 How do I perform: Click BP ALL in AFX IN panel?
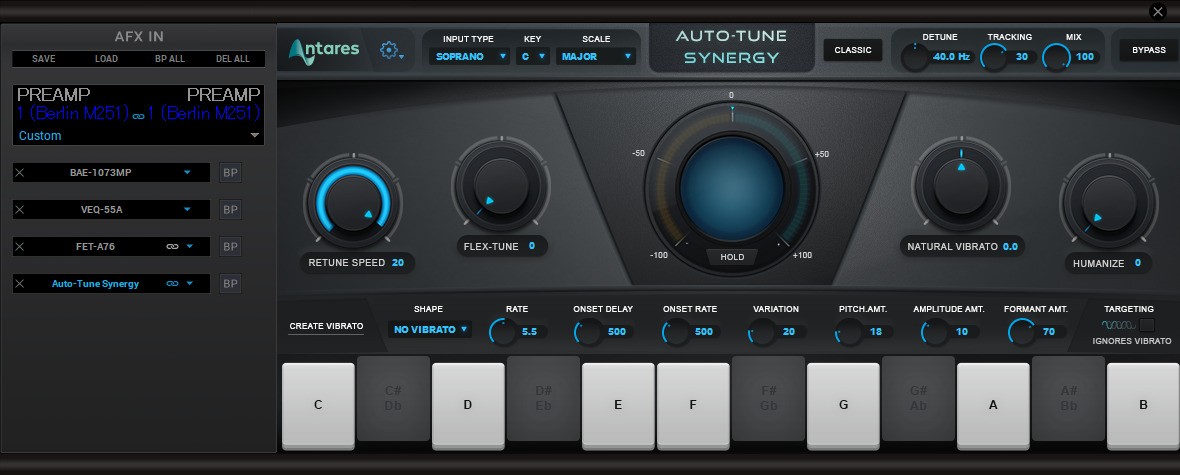pyautogui.click(x=169, y=59)
